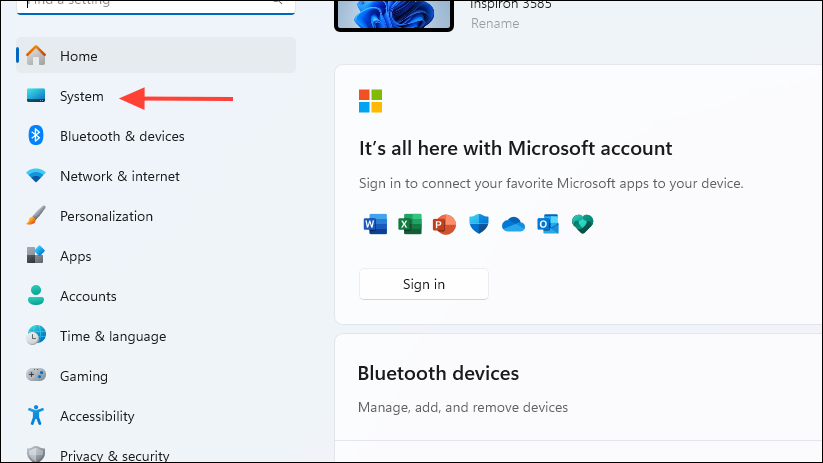Click the Bluetooth devices heading
The width and height of the screenshot is (823, 463).
click(438, 373)
